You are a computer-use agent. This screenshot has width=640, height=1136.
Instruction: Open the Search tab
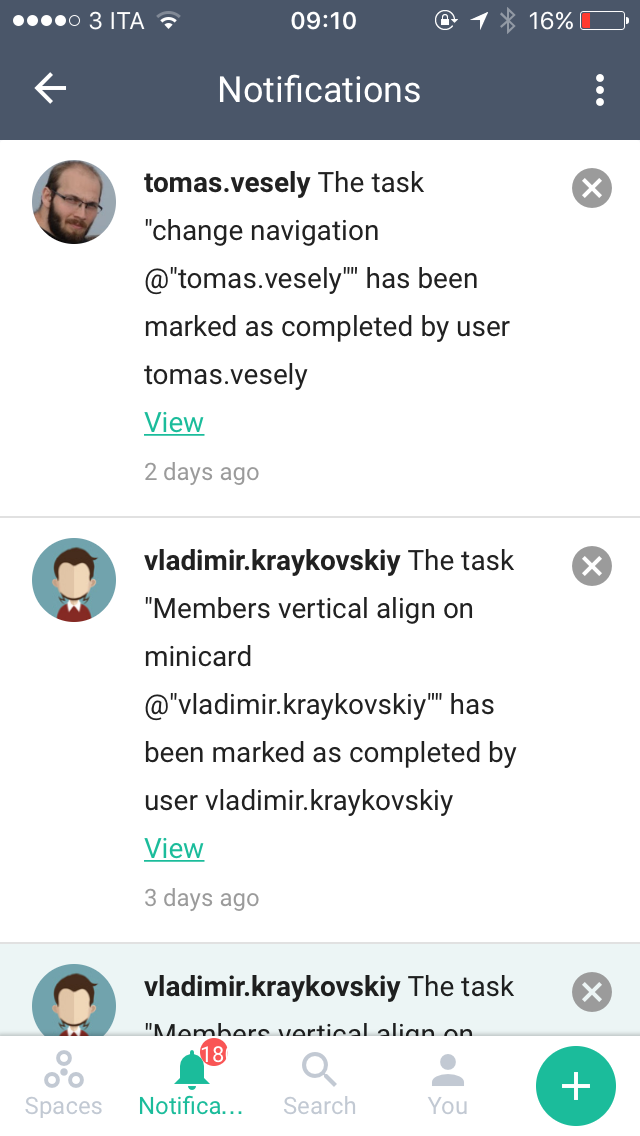[x=319, y=1083]
